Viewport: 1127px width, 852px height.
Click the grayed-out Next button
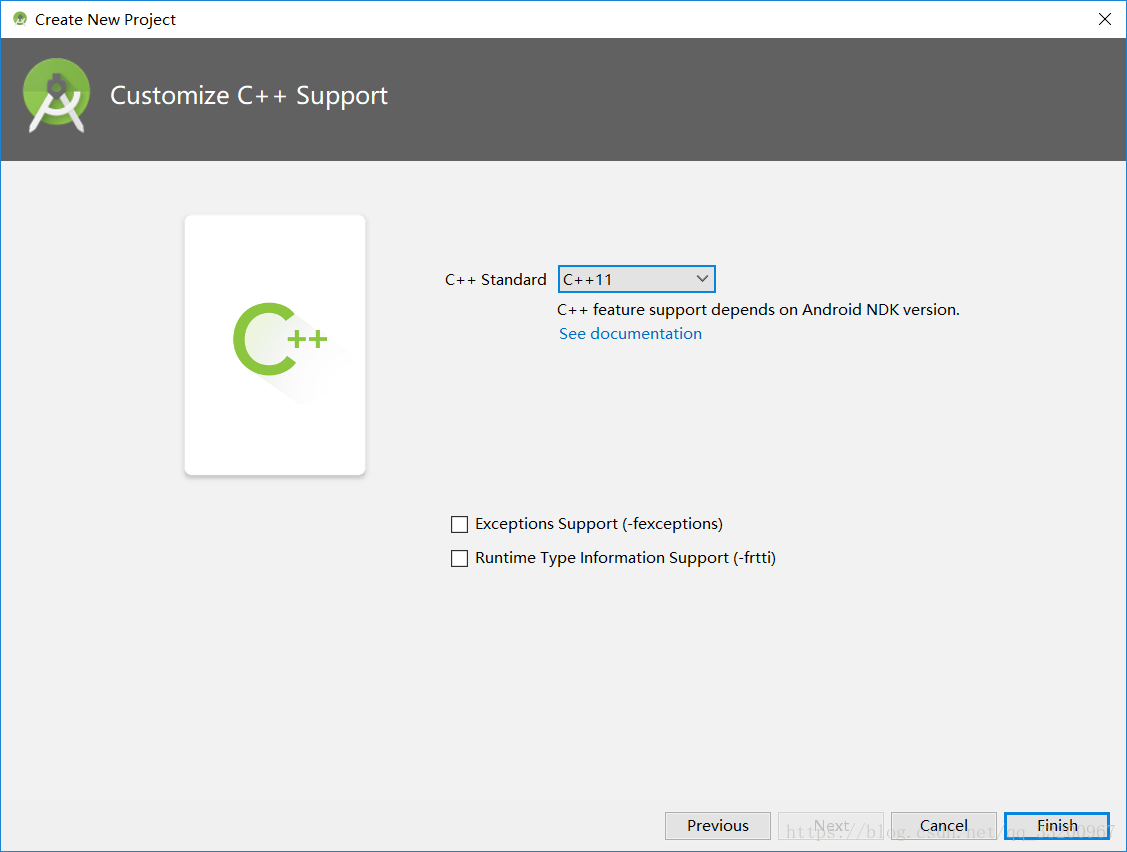point(830,826)
